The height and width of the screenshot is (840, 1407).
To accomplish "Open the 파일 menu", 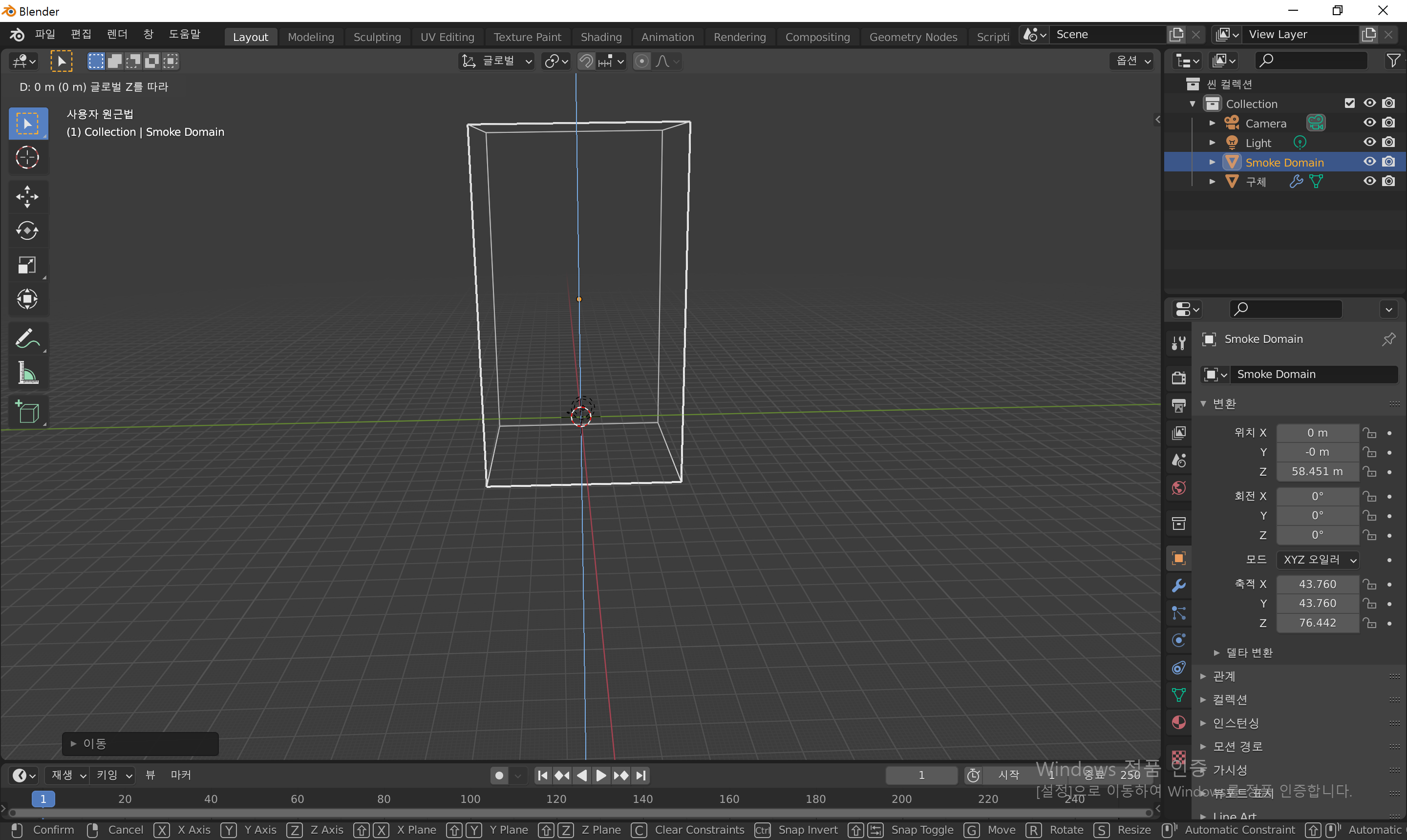I will pyautogui.click(x=45, y=35).
